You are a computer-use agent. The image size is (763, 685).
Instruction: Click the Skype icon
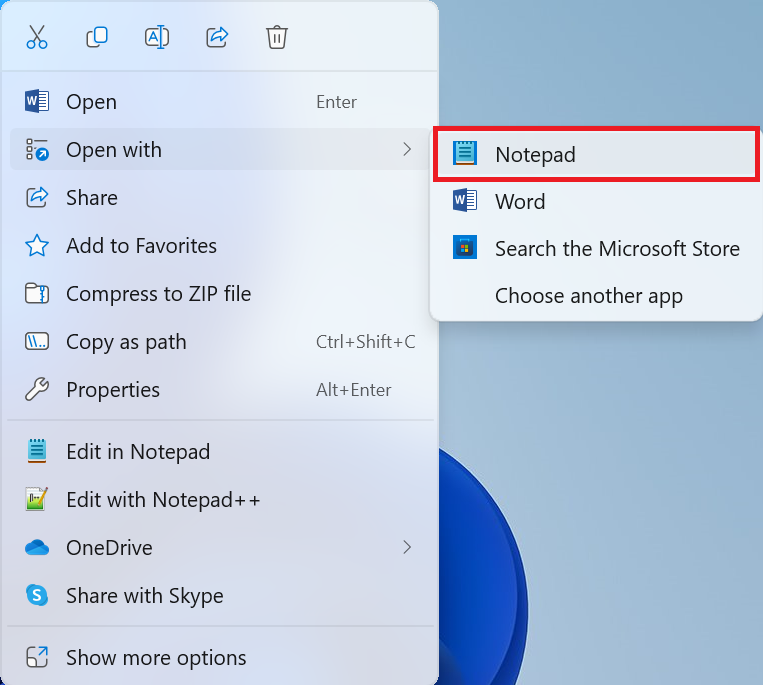pyautogui.click(x=37, y=595)
